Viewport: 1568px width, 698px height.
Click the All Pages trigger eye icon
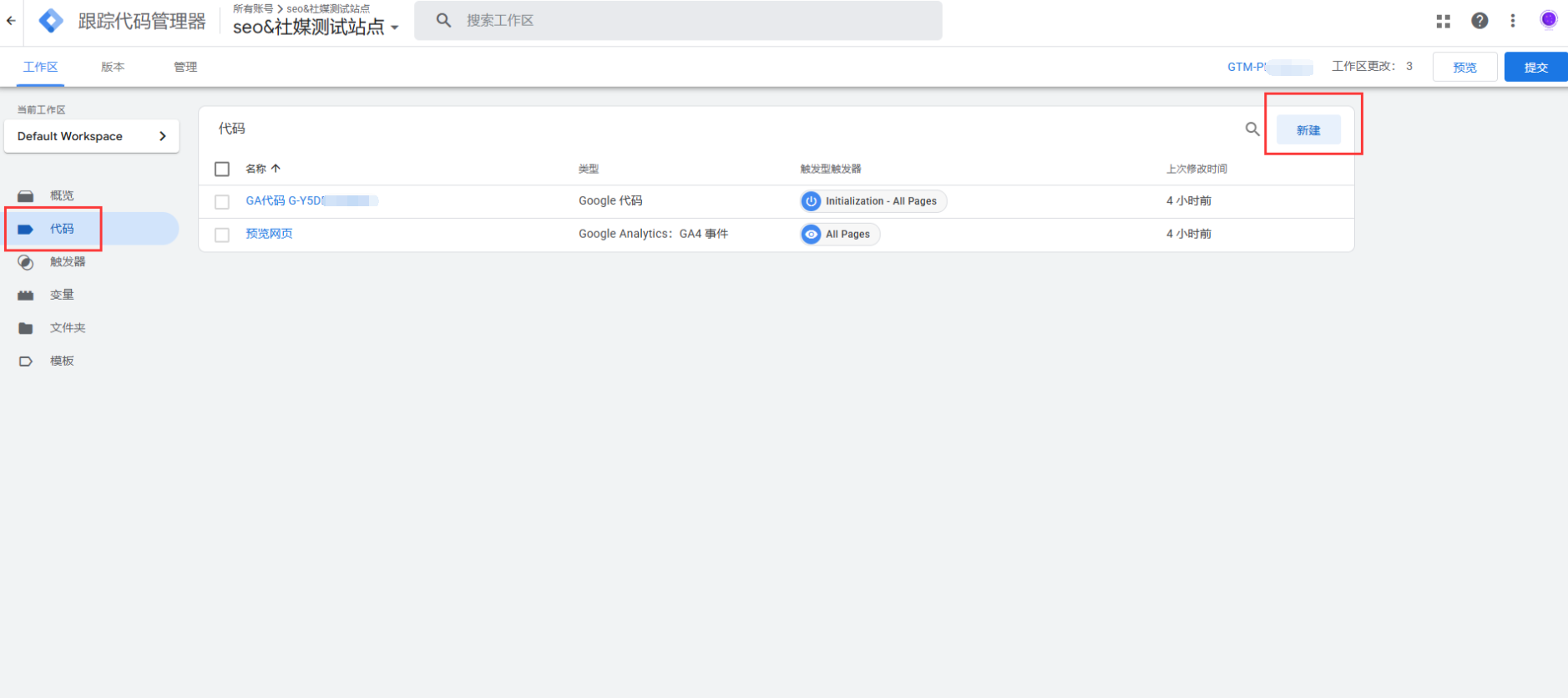coord(811,235)
